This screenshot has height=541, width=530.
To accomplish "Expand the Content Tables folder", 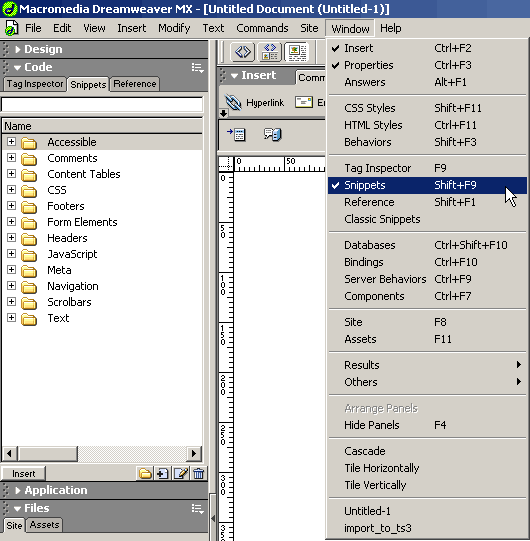I will 11,173.
